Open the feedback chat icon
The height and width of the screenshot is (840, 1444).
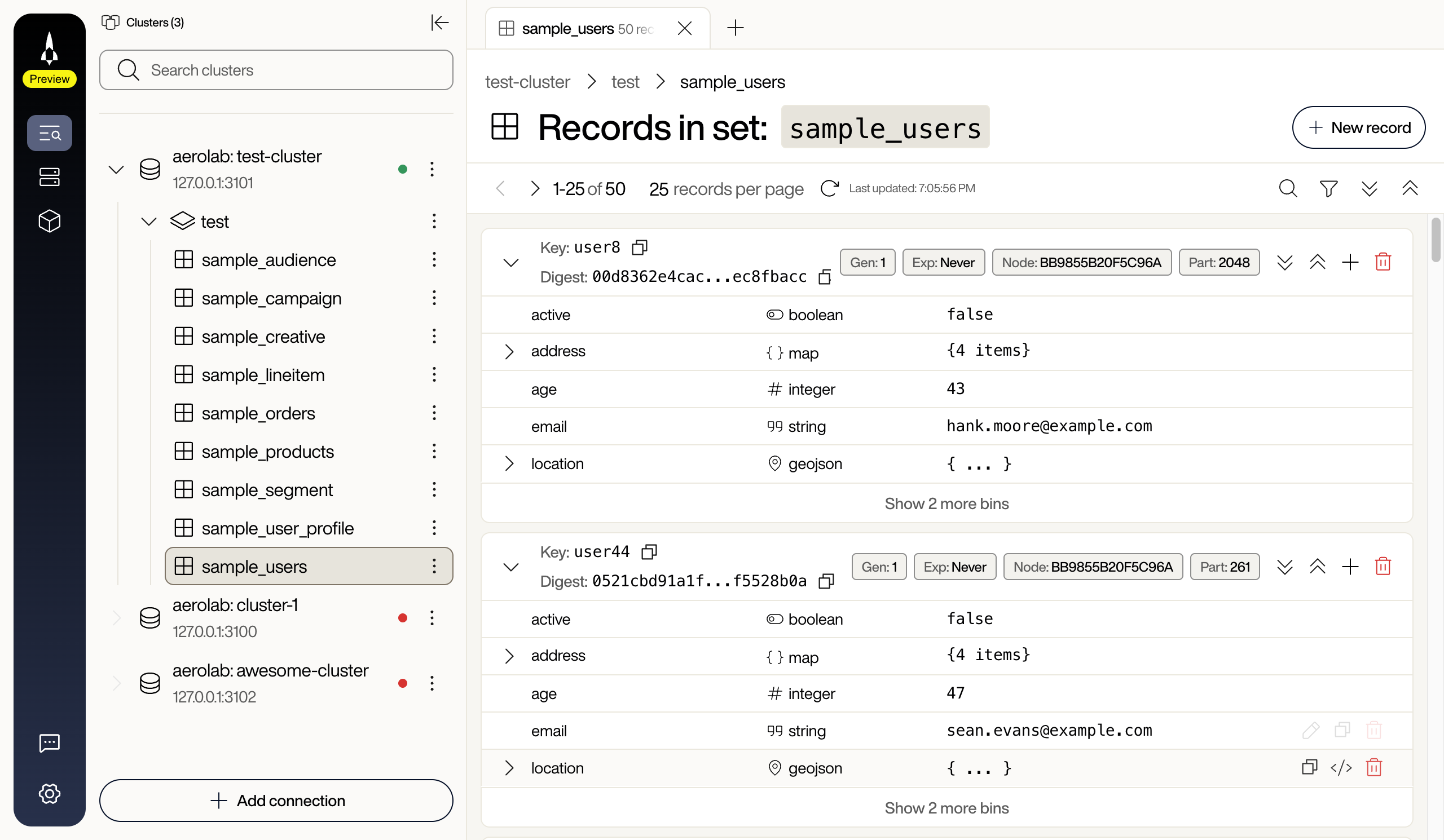pyautogui.click(x=49, y=743)
